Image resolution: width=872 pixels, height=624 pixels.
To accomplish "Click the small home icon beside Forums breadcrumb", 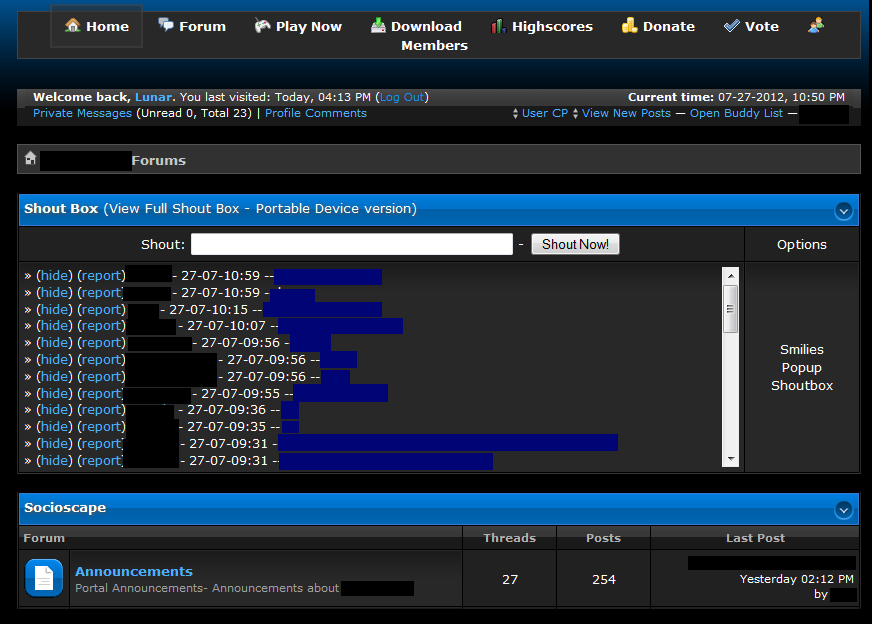I will coord(31,159).
